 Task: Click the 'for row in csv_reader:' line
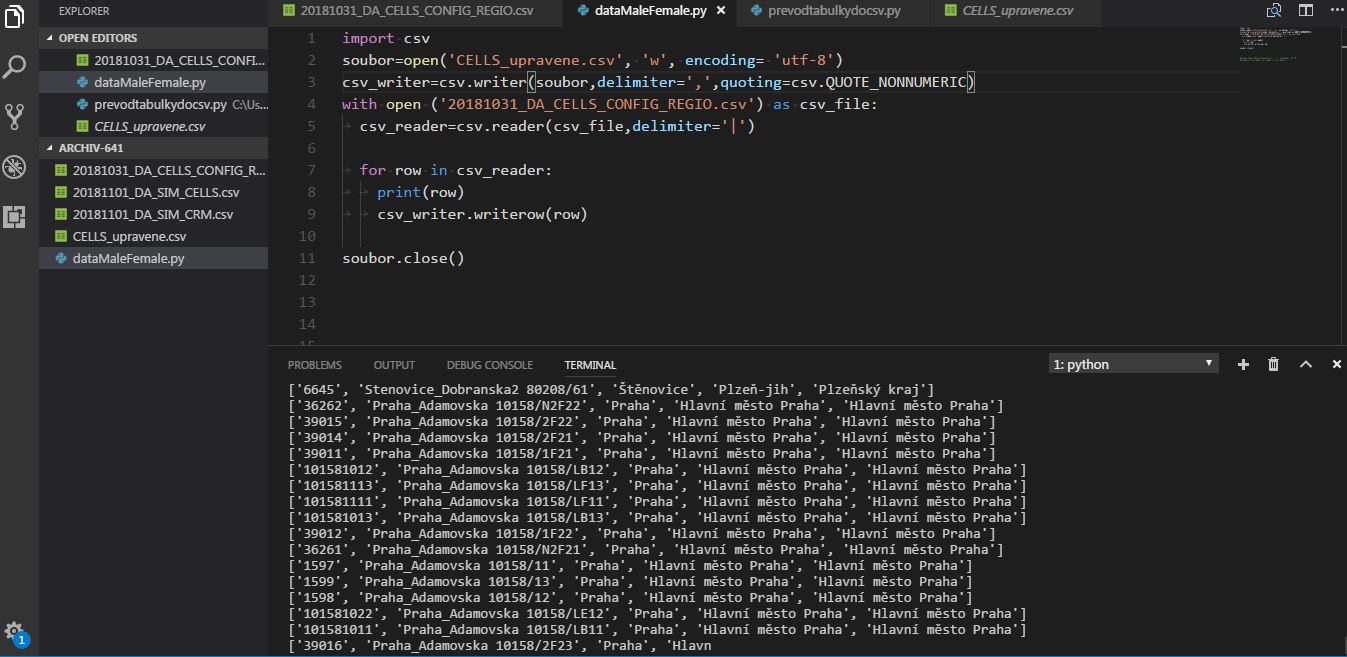[455, 170]
